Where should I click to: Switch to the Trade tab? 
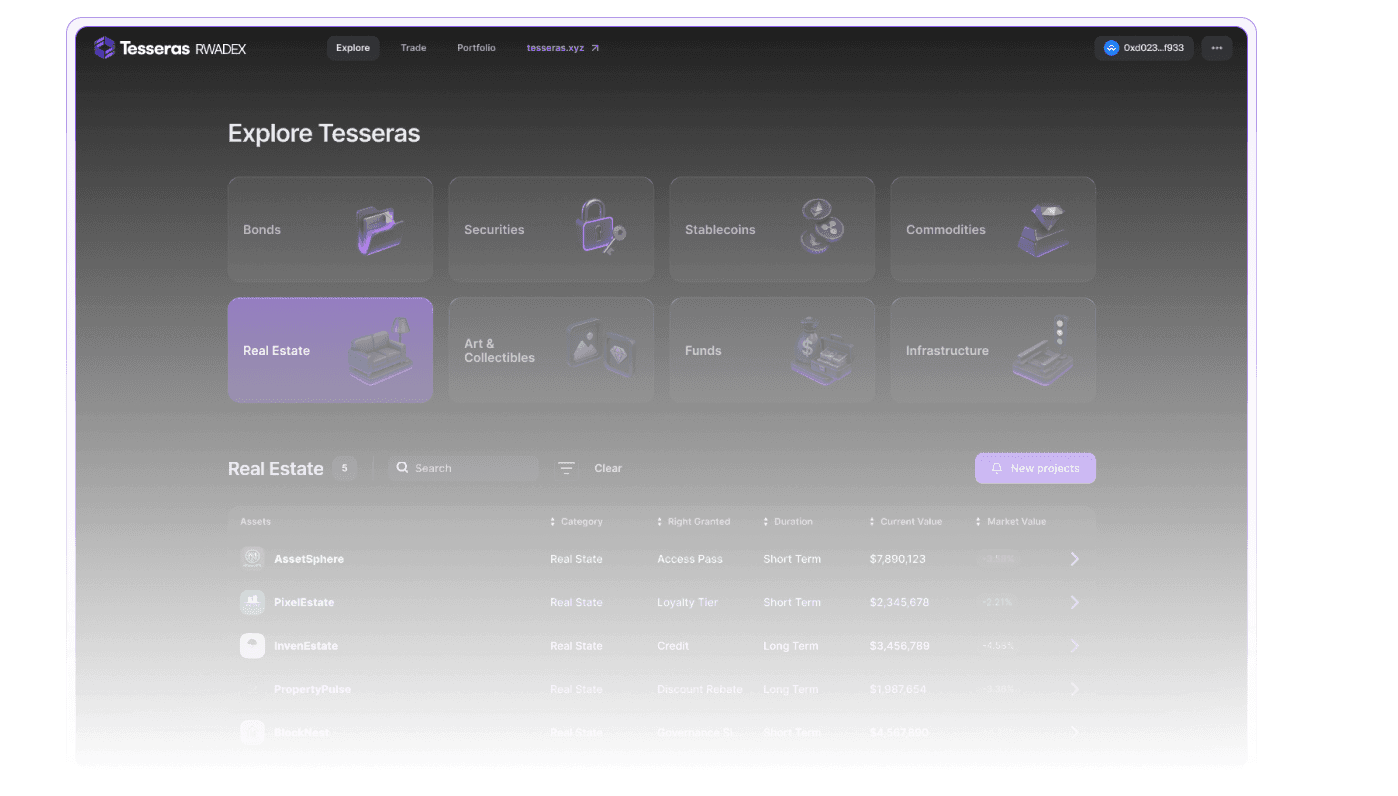[x=413, y=47]
